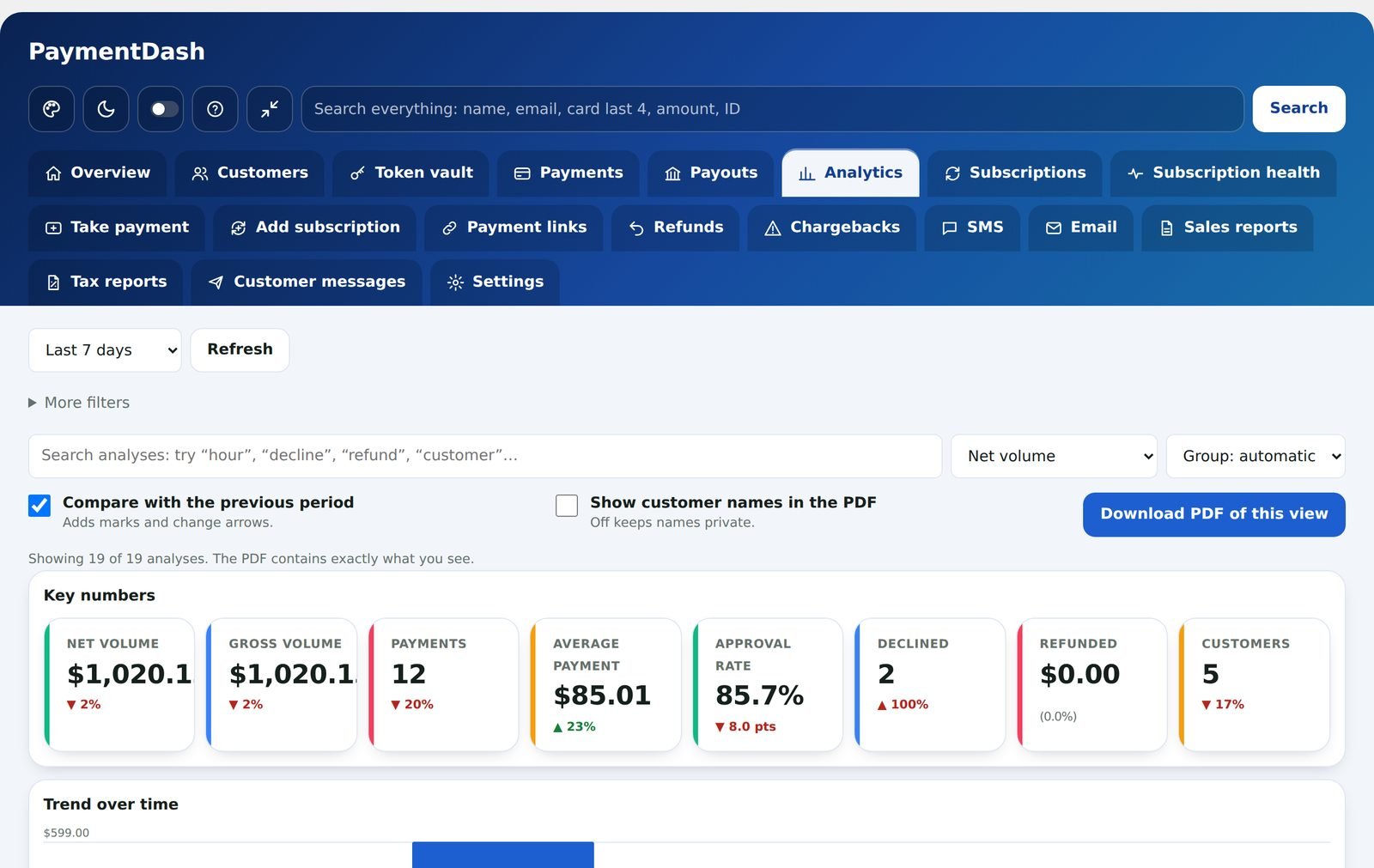Viewport: 1374px width, 868px height.
Task: Click the house icon on the Overview tab
Action: click(x=53, y=173)
